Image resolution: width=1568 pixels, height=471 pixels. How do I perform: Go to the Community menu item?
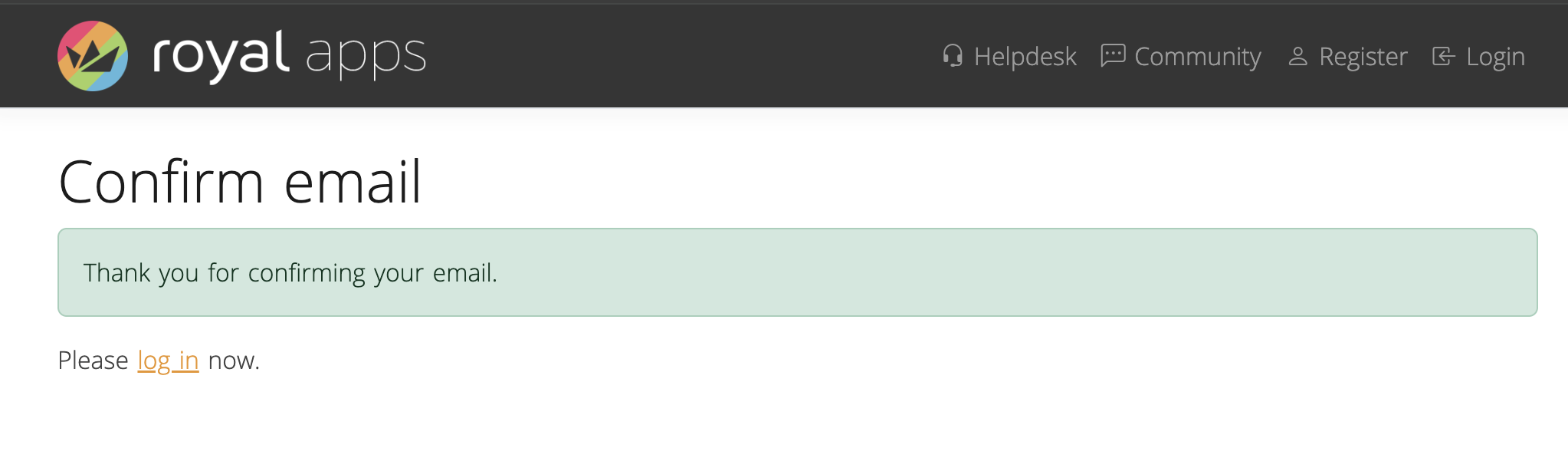pyautogui.click(x=1197, y=57)
